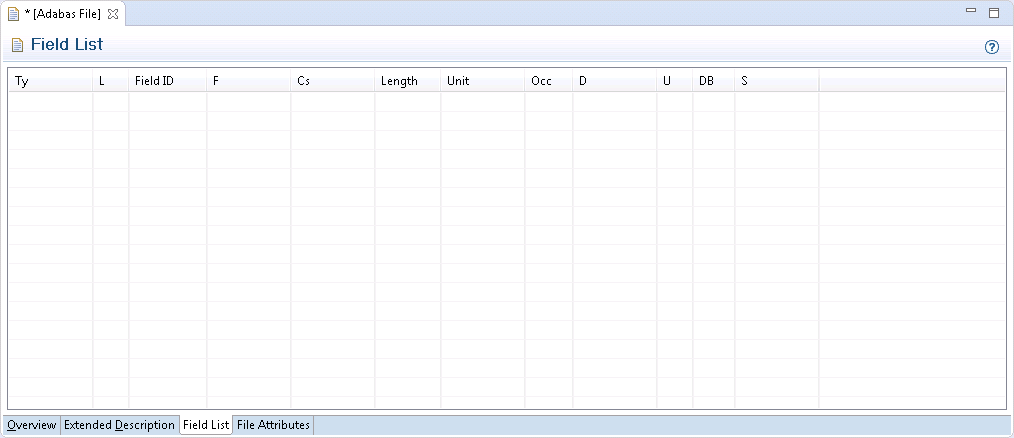Click the Length column header
Viewport: 1014px width, 438px height.
[407, 81]
